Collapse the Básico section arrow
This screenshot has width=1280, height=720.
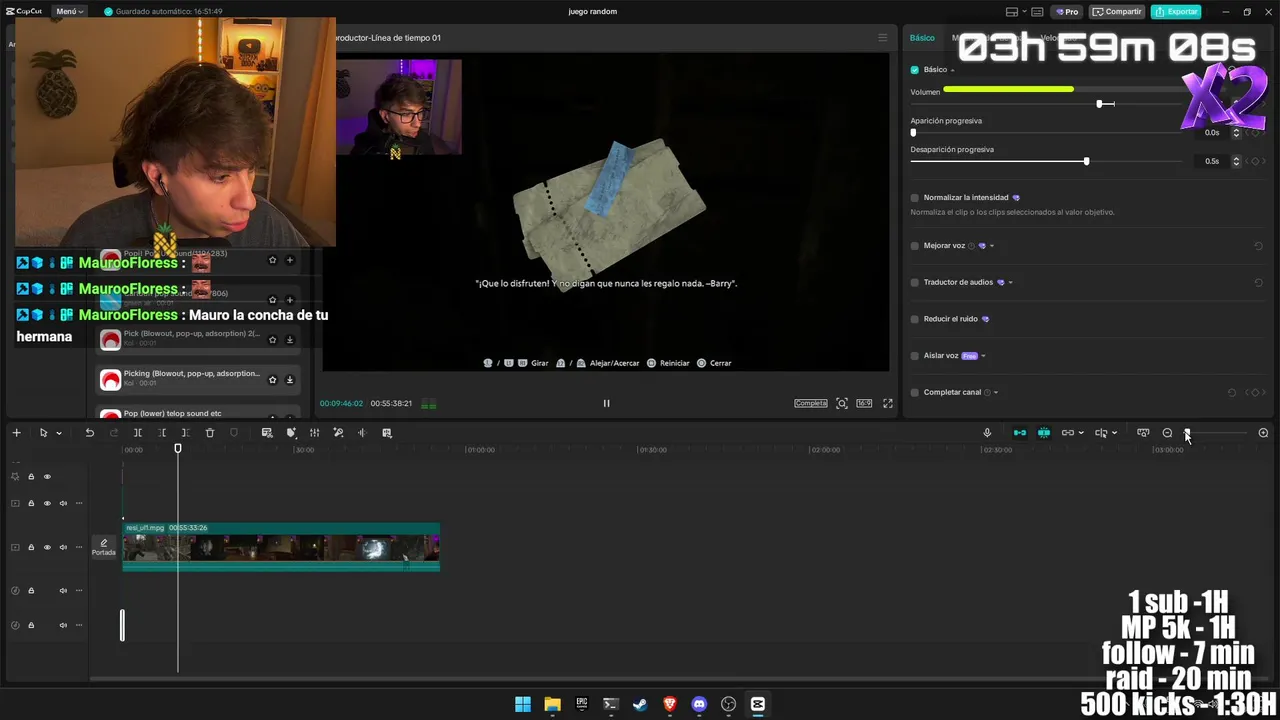pos(952,70)
